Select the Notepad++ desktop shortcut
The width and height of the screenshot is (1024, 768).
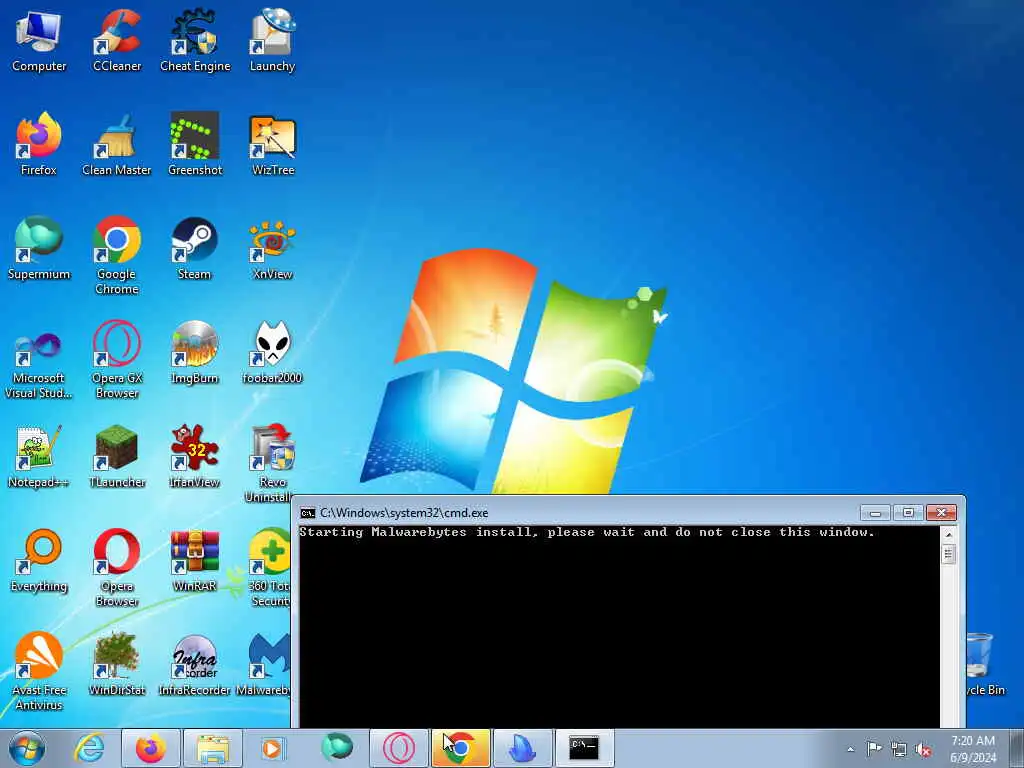[x=39, y=456]
